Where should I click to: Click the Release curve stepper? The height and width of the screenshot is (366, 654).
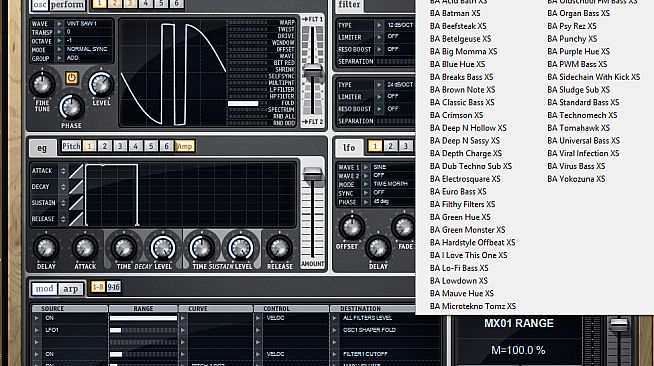(63, 219)
